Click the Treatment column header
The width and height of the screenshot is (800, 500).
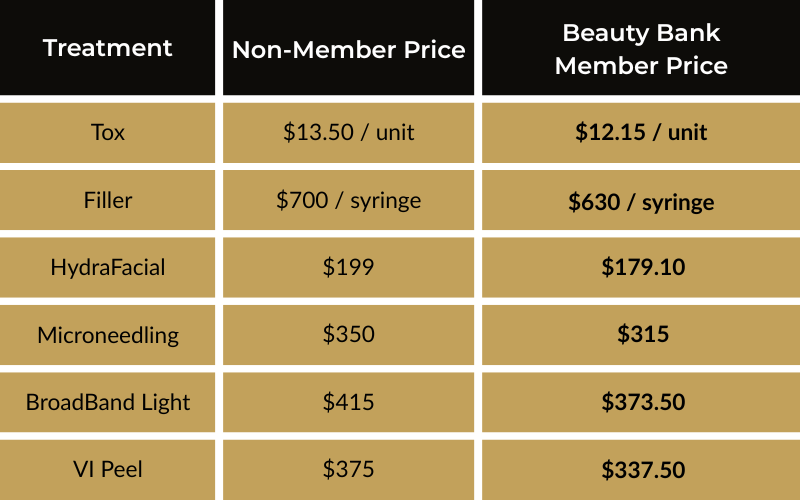tap(108, 47)
